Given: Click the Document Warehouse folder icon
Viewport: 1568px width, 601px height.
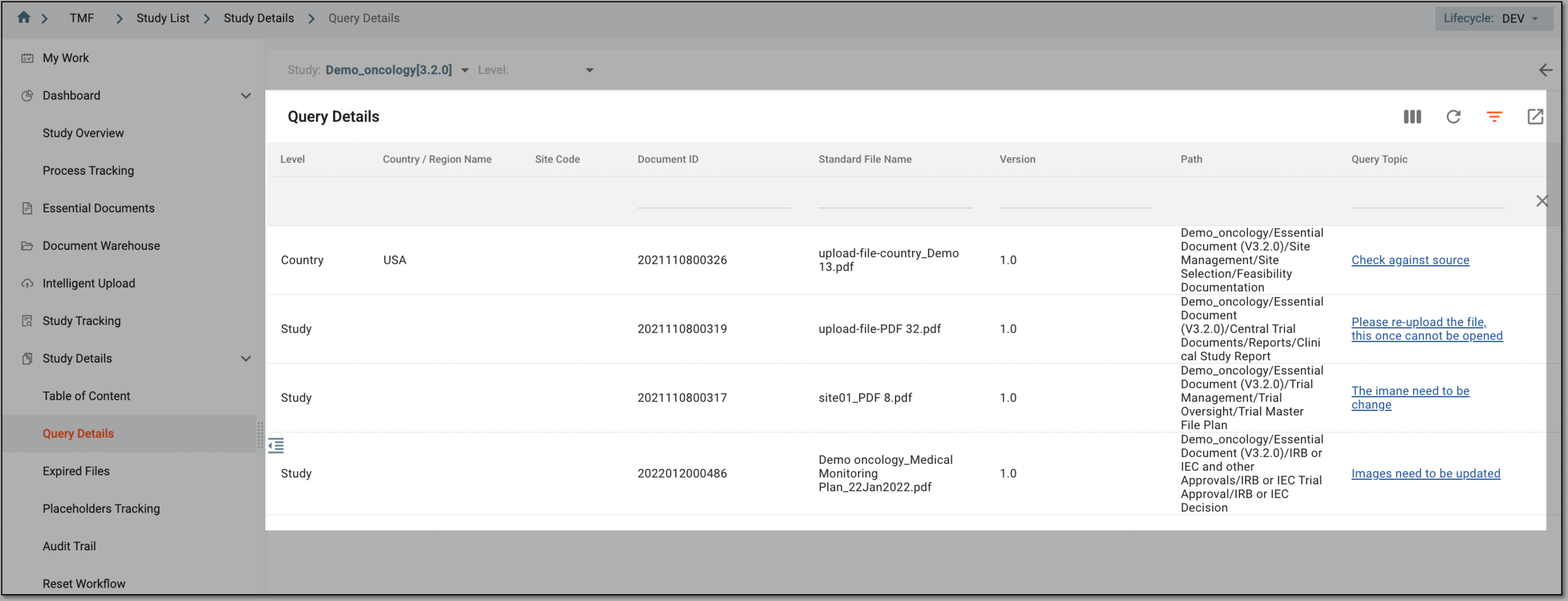Looking at the screenshot, I should pyautogui.click(x=27, y=246).
